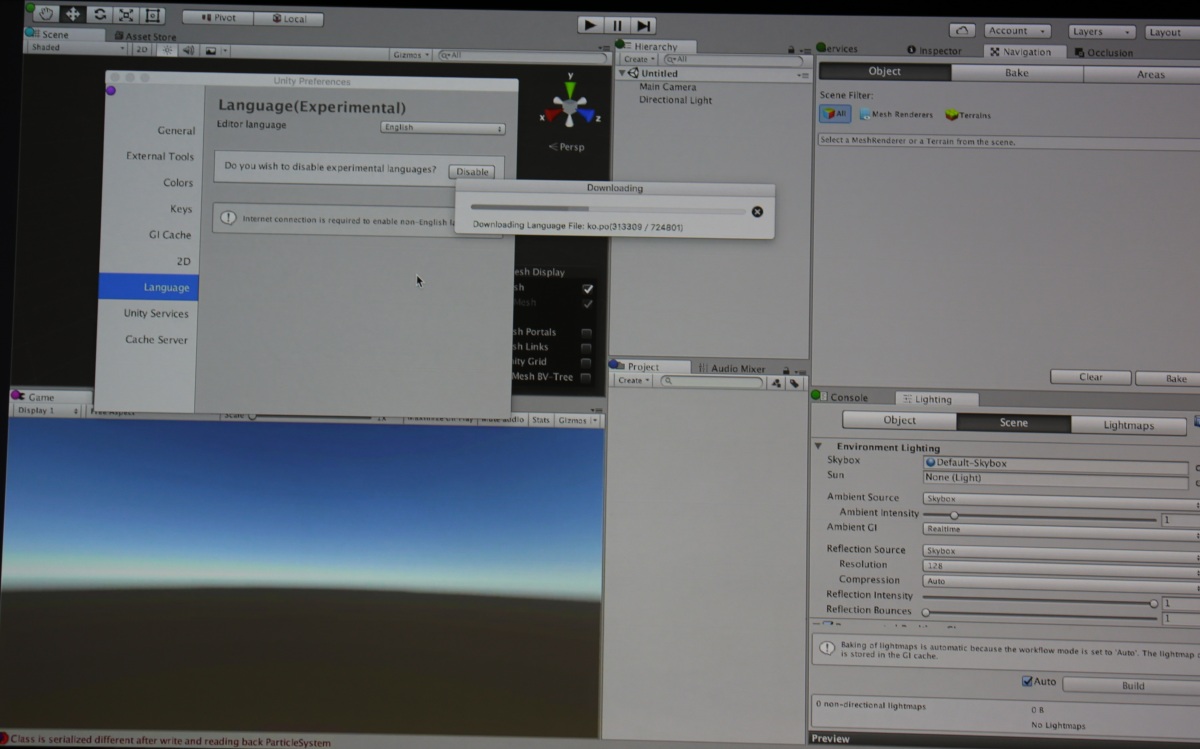1200x749 pixels.
Task: Open cloud services icon button
Action: click(961, 31)
